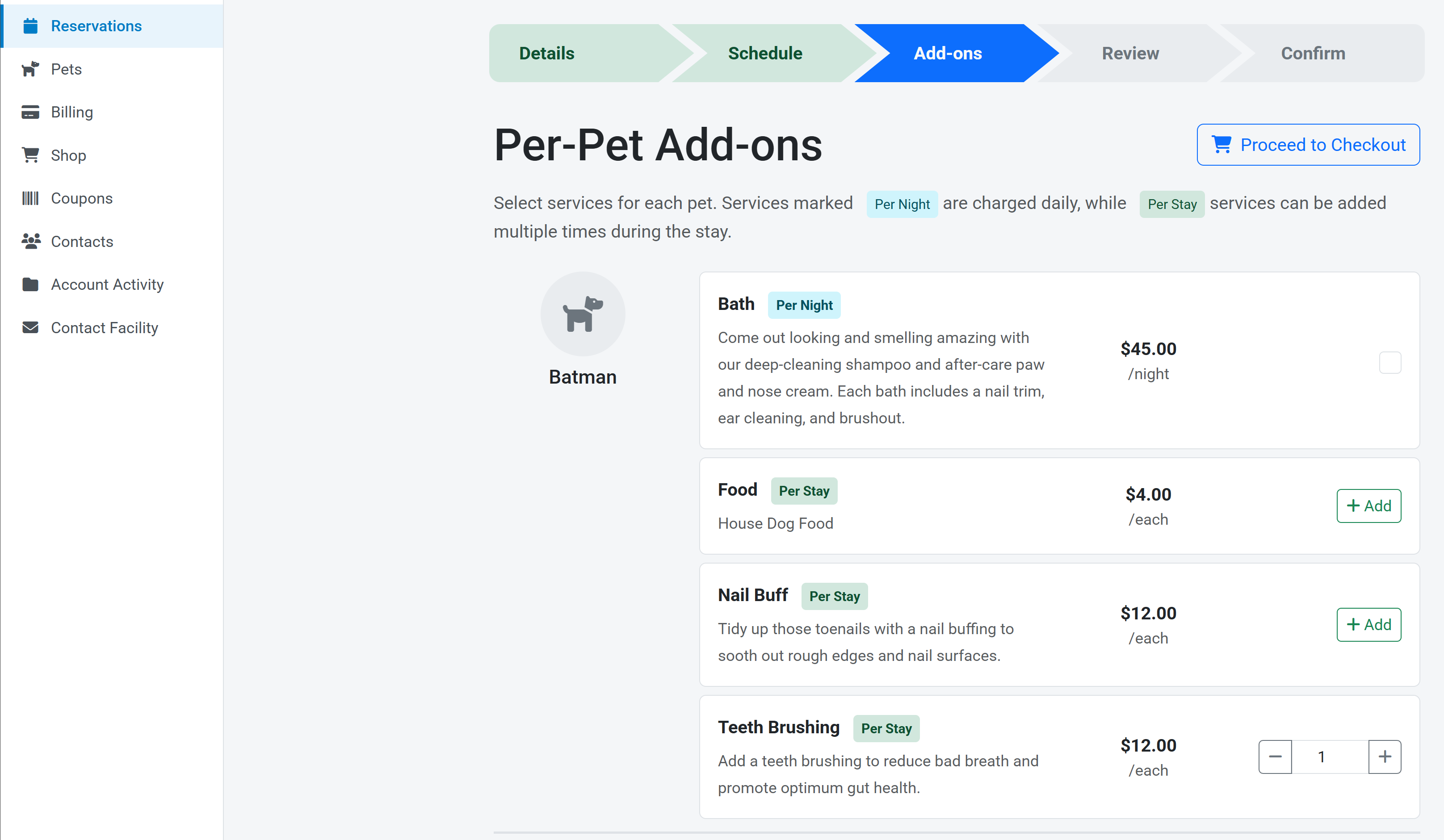
Task: Increase Teeth Brushing quantity with plus
Action: click(x=1385, y=756)
